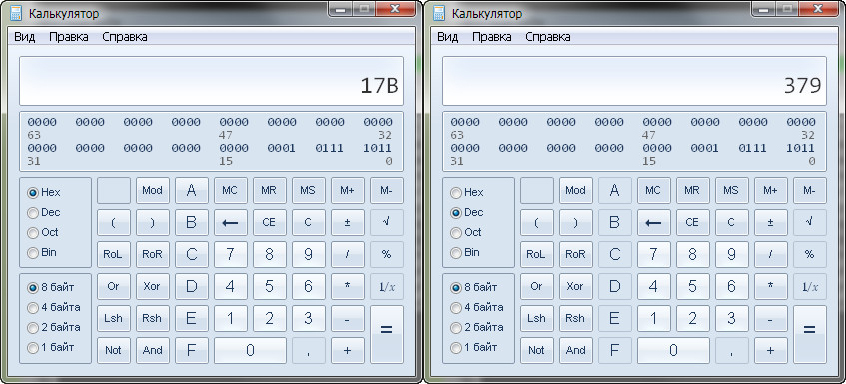This screenshot has width=846, height=384.
Task: Click Rsh button in right calculator
Action: [575, 318]
